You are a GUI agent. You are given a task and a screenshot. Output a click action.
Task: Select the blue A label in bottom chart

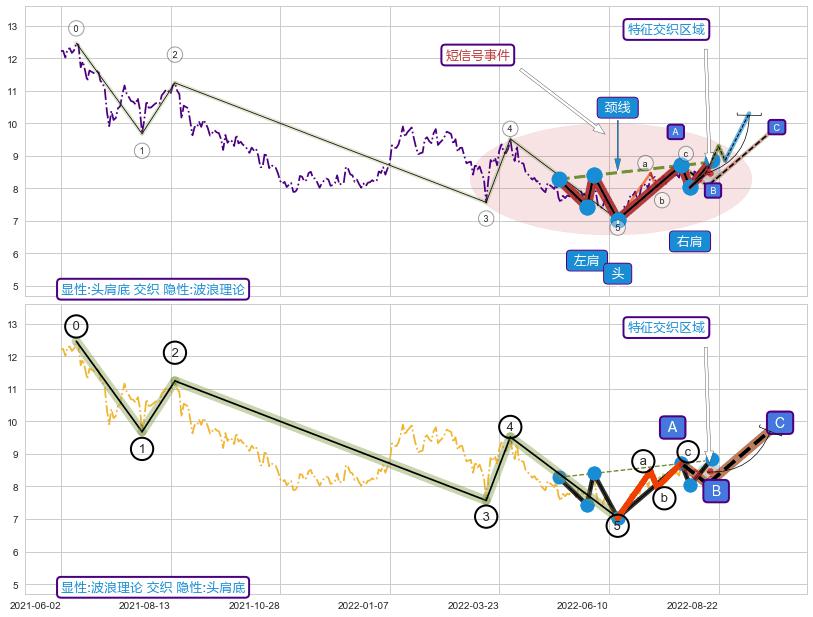tap(672, 427)
